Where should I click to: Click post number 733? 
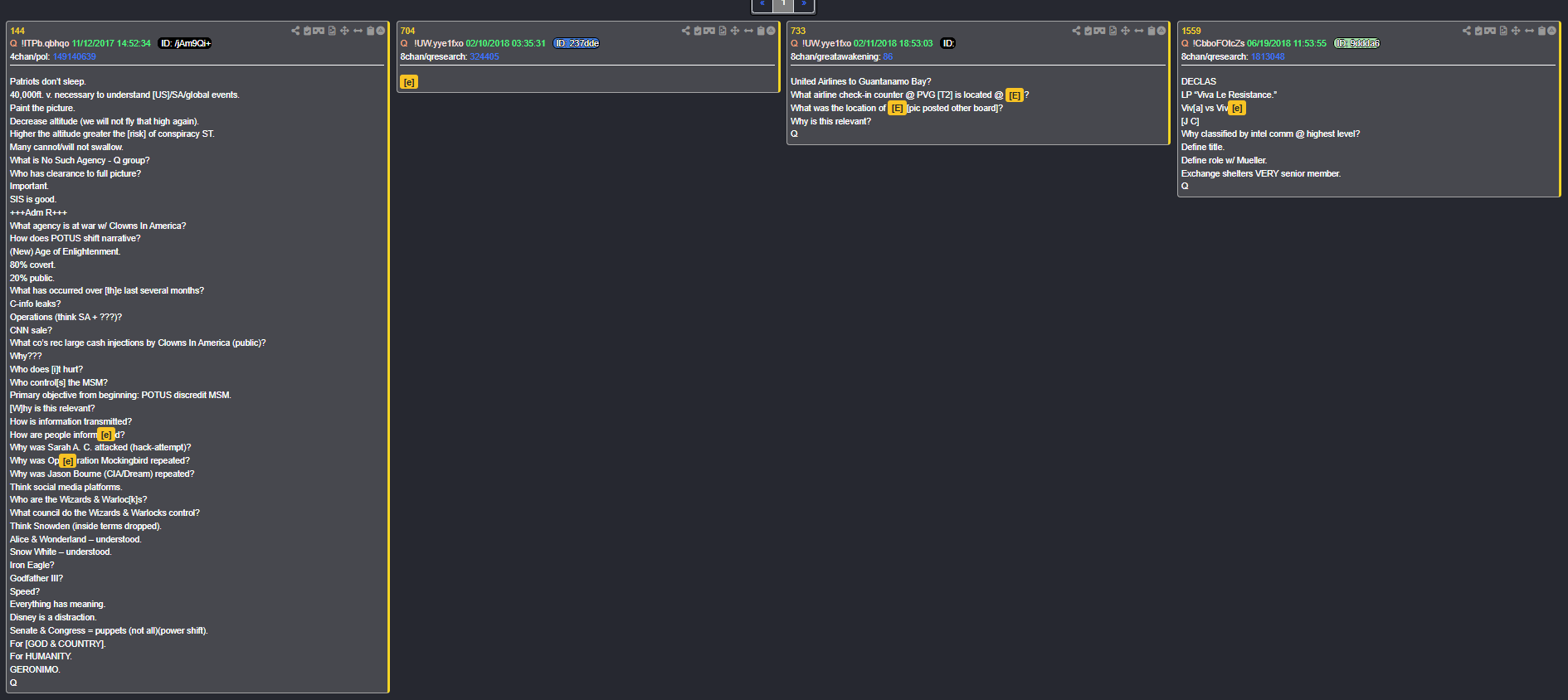click(x=798, y=31)
